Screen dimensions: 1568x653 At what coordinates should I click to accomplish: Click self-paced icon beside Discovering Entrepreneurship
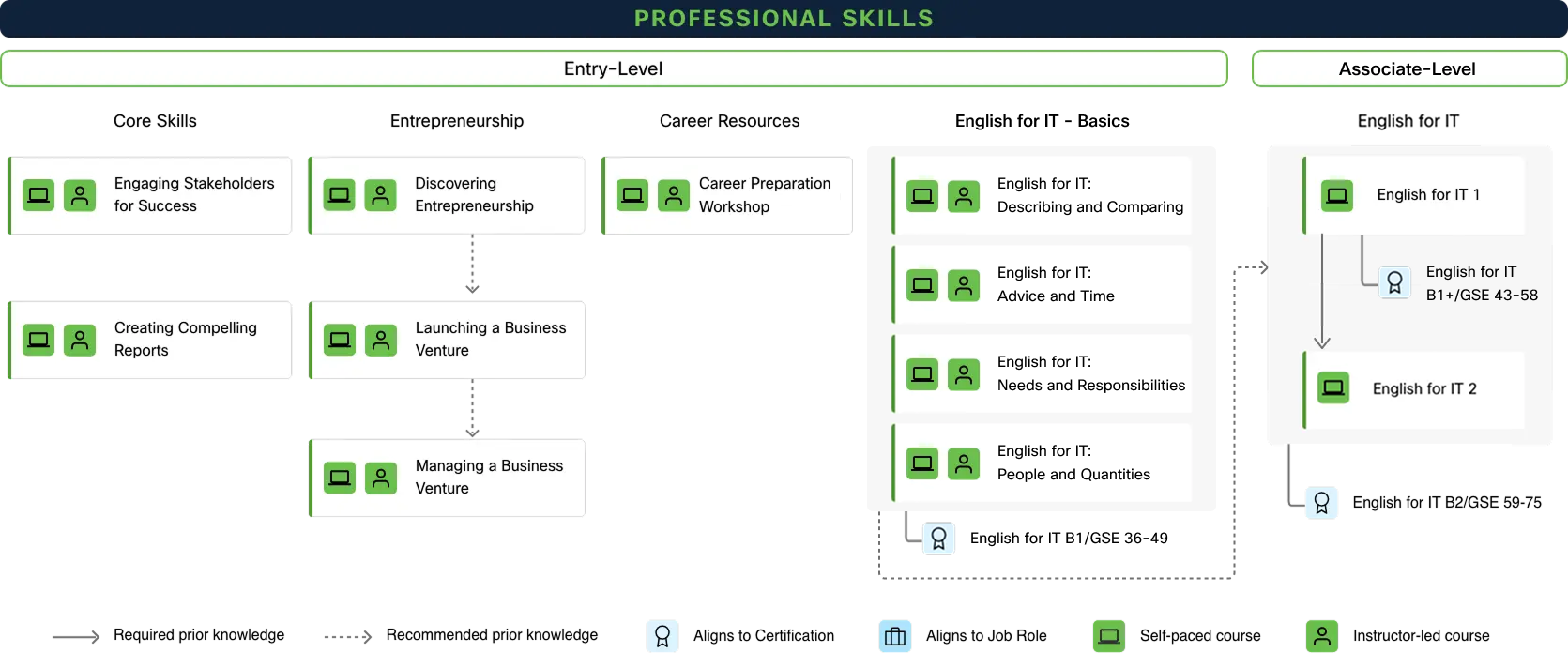click(340, 195)
